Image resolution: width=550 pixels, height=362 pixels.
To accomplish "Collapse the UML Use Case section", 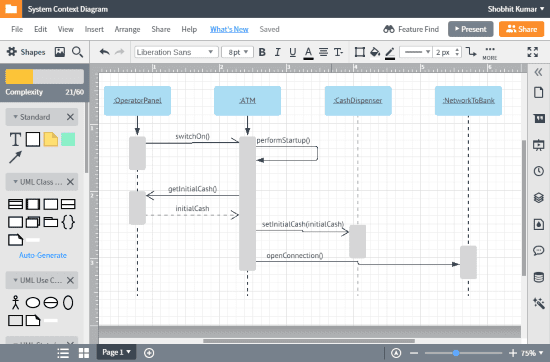I will point(15,280).
